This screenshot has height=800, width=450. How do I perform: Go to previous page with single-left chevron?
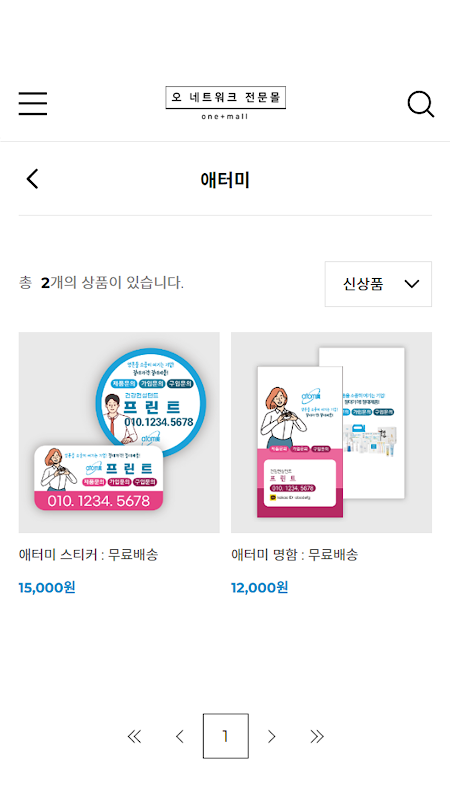(179, 736)
